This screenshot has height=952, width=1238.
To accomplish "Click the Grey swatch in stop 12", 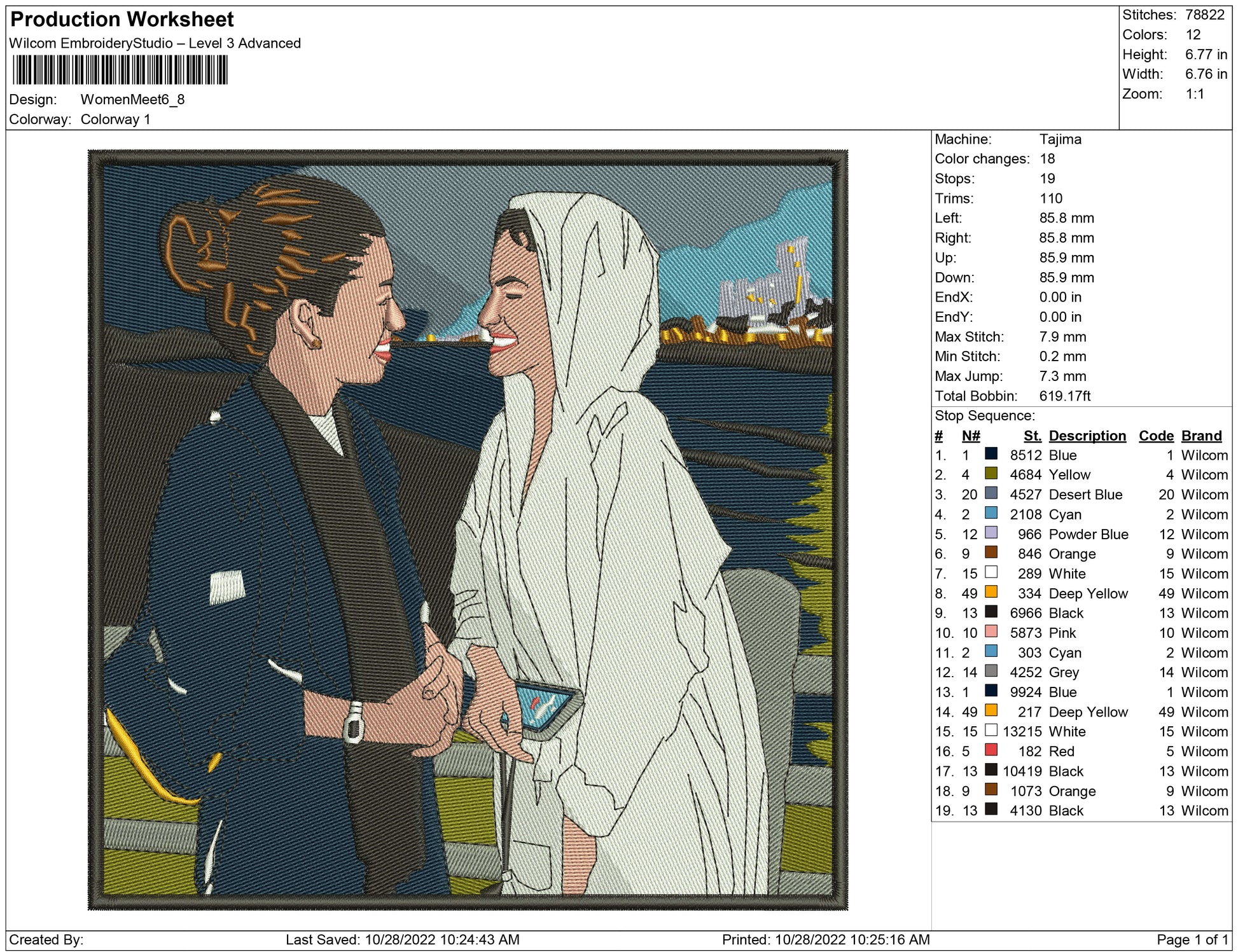I will (x=991, y=671).
